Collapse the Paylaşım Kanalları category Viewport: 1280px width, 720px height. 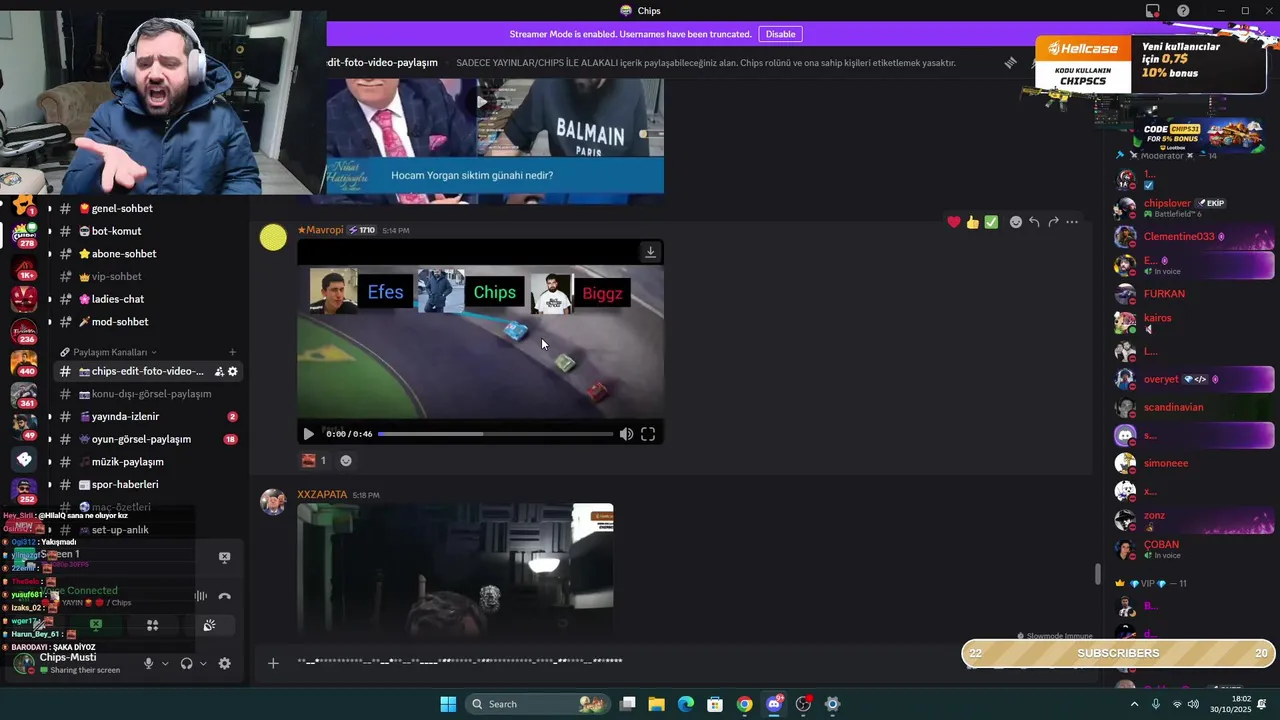click(109, 352)
